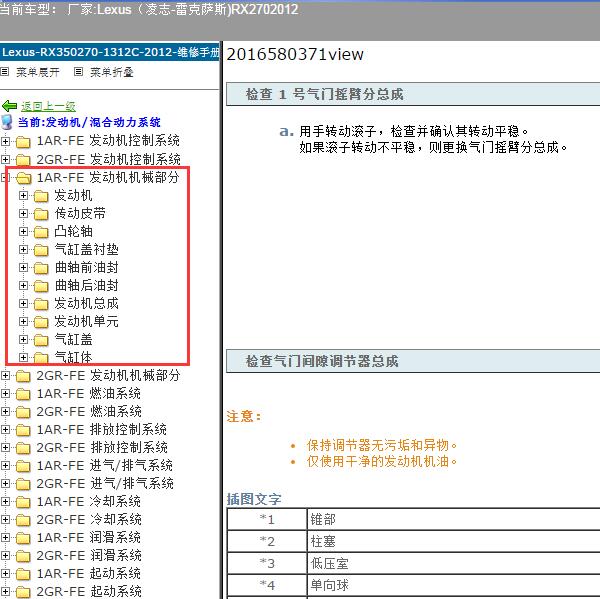Image resolution: width=600 pixels, height=599 pixels.
Task: Expand the 曲轴前油封 subfolder node
Action: 23,268
